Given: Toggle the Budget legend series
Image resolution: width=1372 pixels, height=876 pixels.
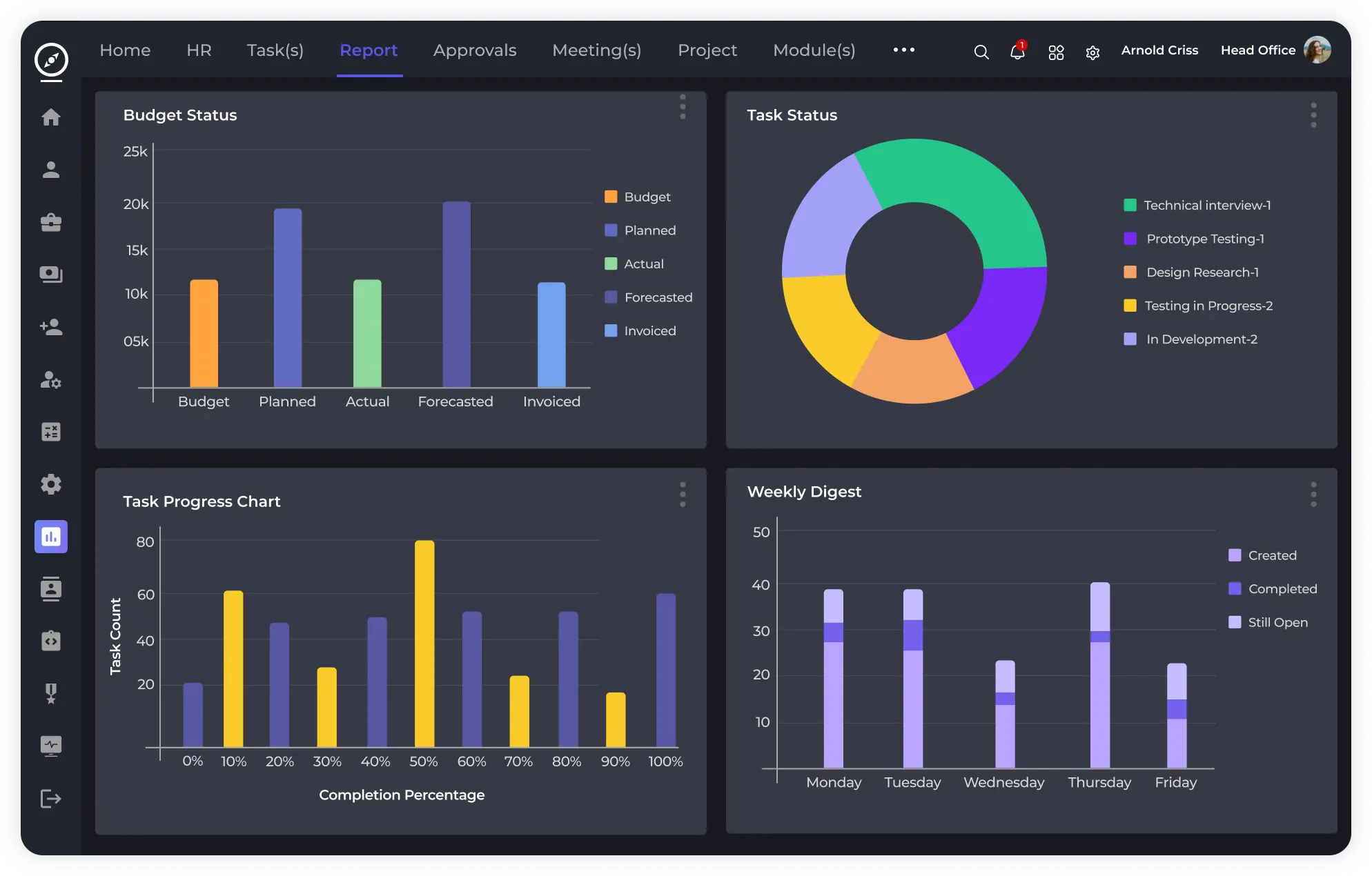Looking at the screenshot, I should [x=637, y=197].
